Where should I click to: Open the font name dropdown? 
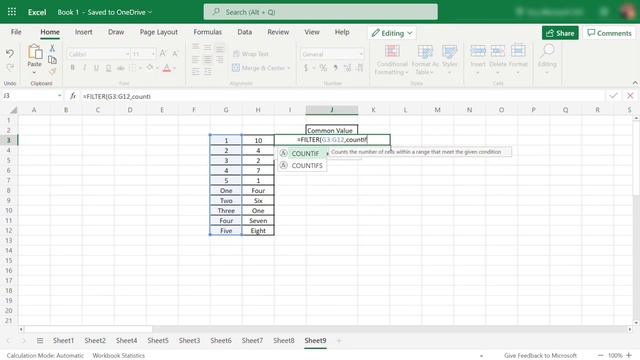[127, 54]
